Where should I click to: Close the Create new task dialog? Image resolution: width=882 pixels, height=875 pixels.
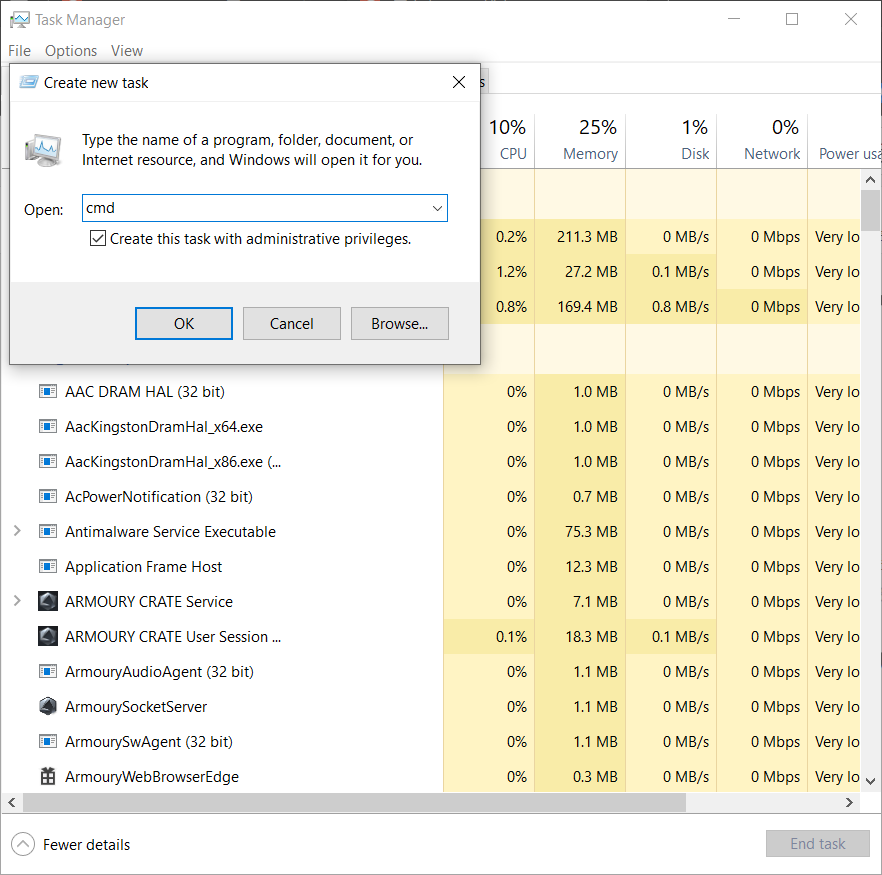click(459, 83)
